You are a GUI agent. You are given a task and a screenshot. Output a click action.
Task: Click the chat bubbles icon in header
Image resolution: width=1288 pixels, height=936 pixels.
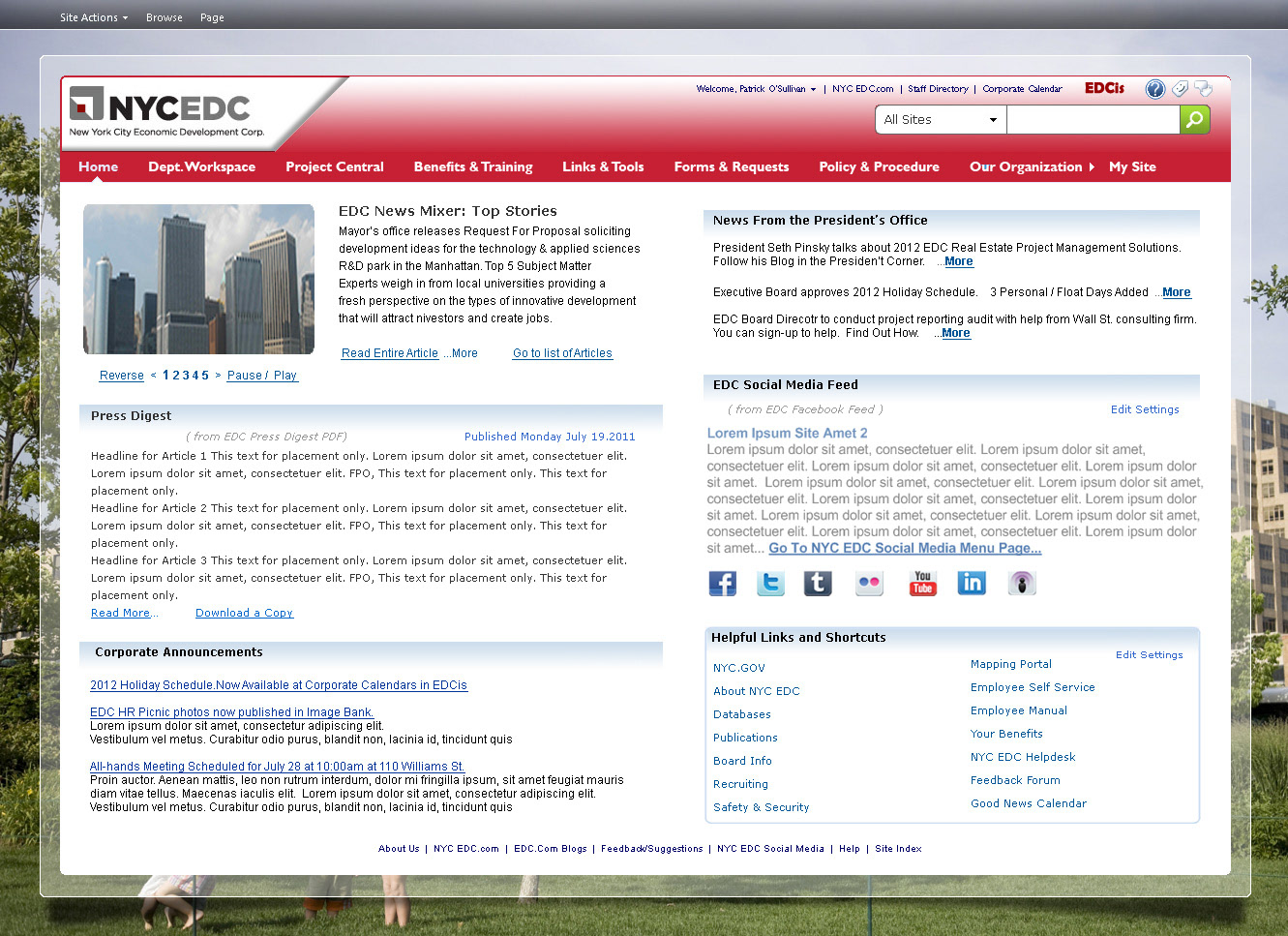(1203, 88)
